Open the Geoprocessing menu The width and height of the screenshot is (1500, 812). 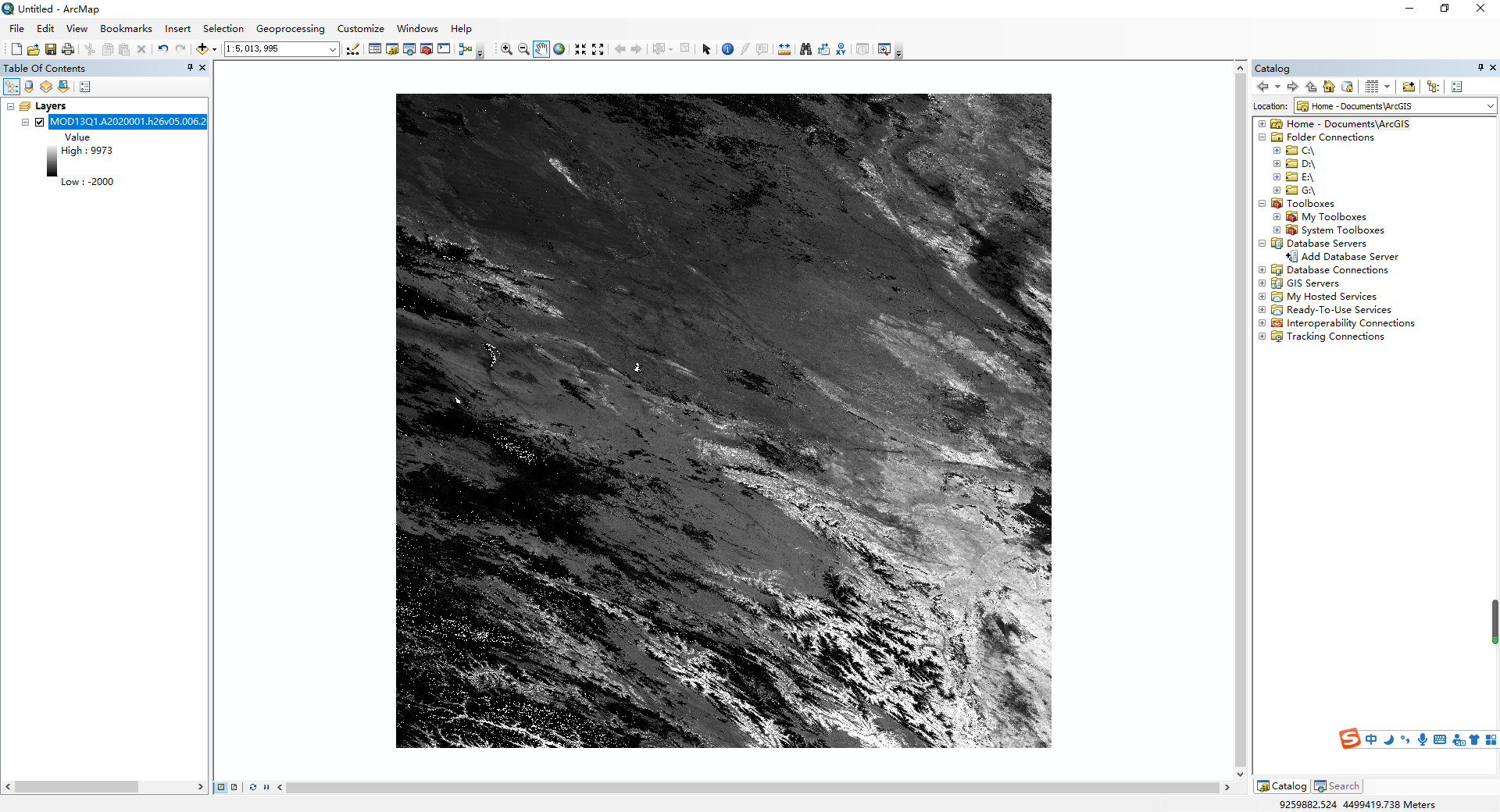point(290,29)
